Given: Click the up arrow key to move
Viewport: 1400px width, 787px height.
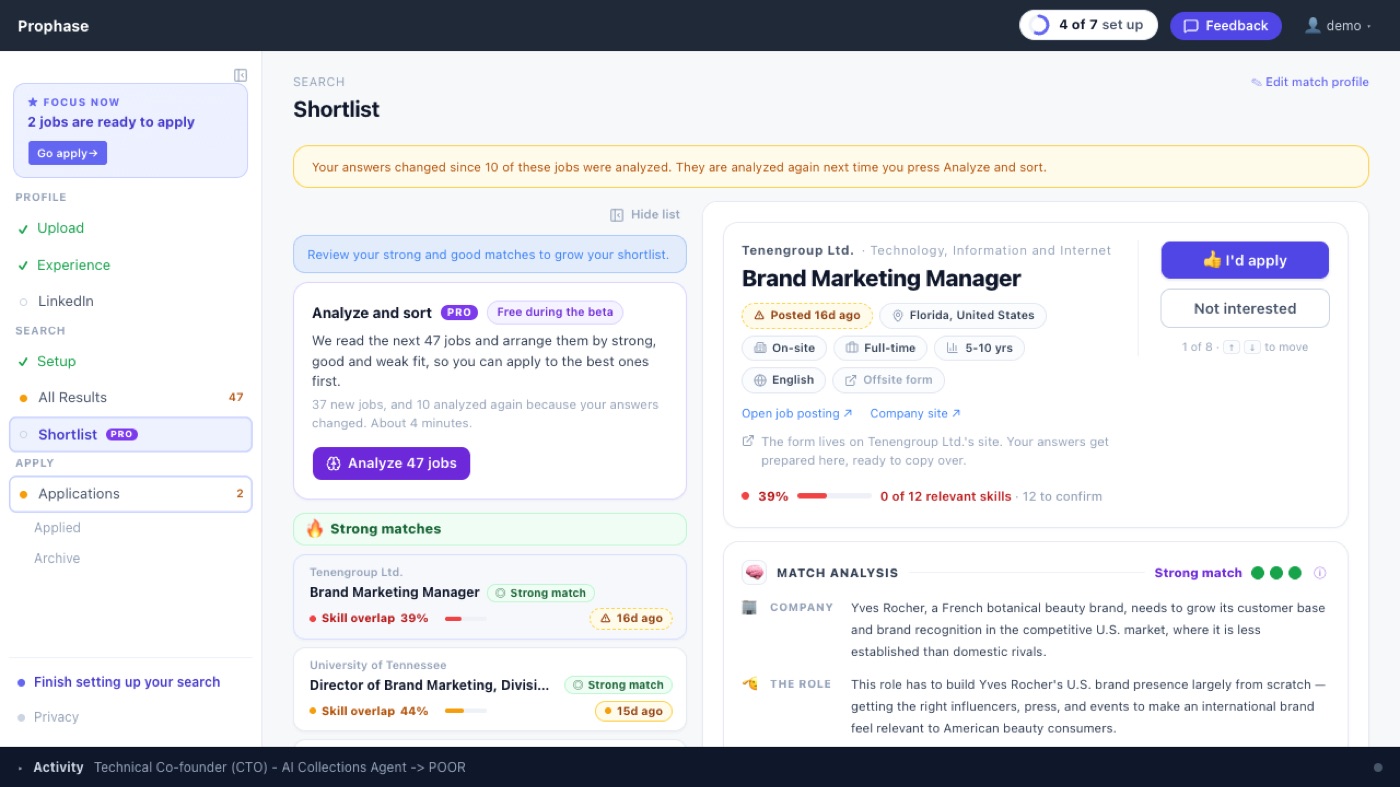Looking at the screenshot, I should (1231, 347).
